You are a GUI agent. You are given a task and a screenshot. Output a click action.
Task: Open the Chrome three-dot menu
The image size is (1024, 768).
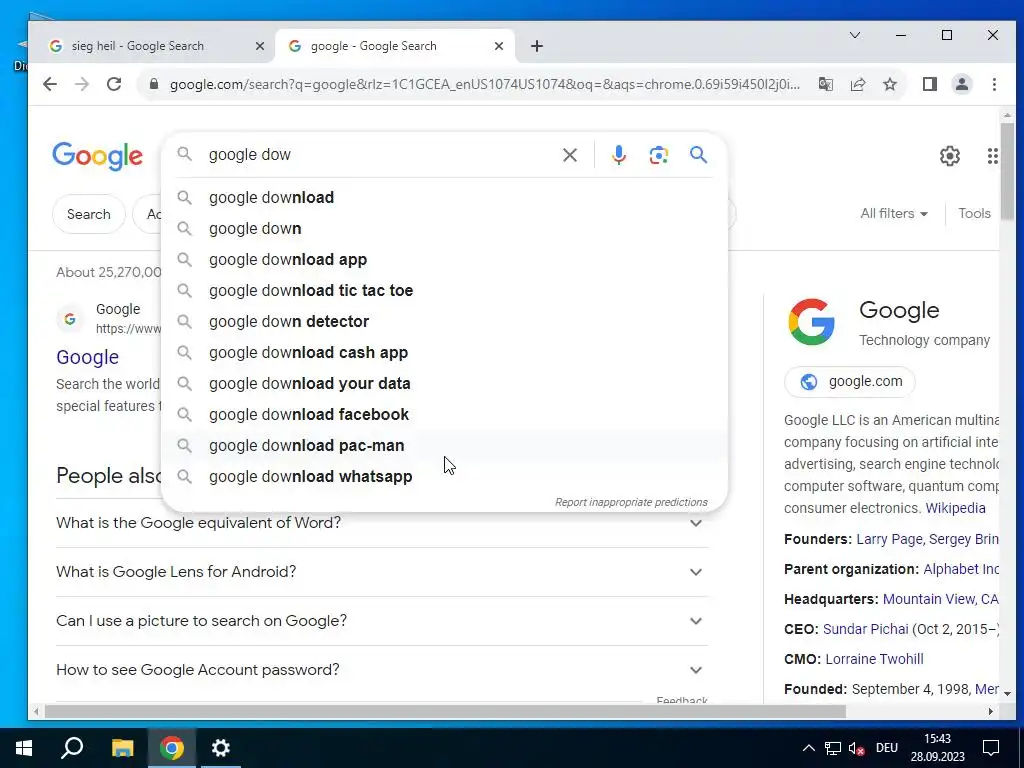[x=994, y=84]
